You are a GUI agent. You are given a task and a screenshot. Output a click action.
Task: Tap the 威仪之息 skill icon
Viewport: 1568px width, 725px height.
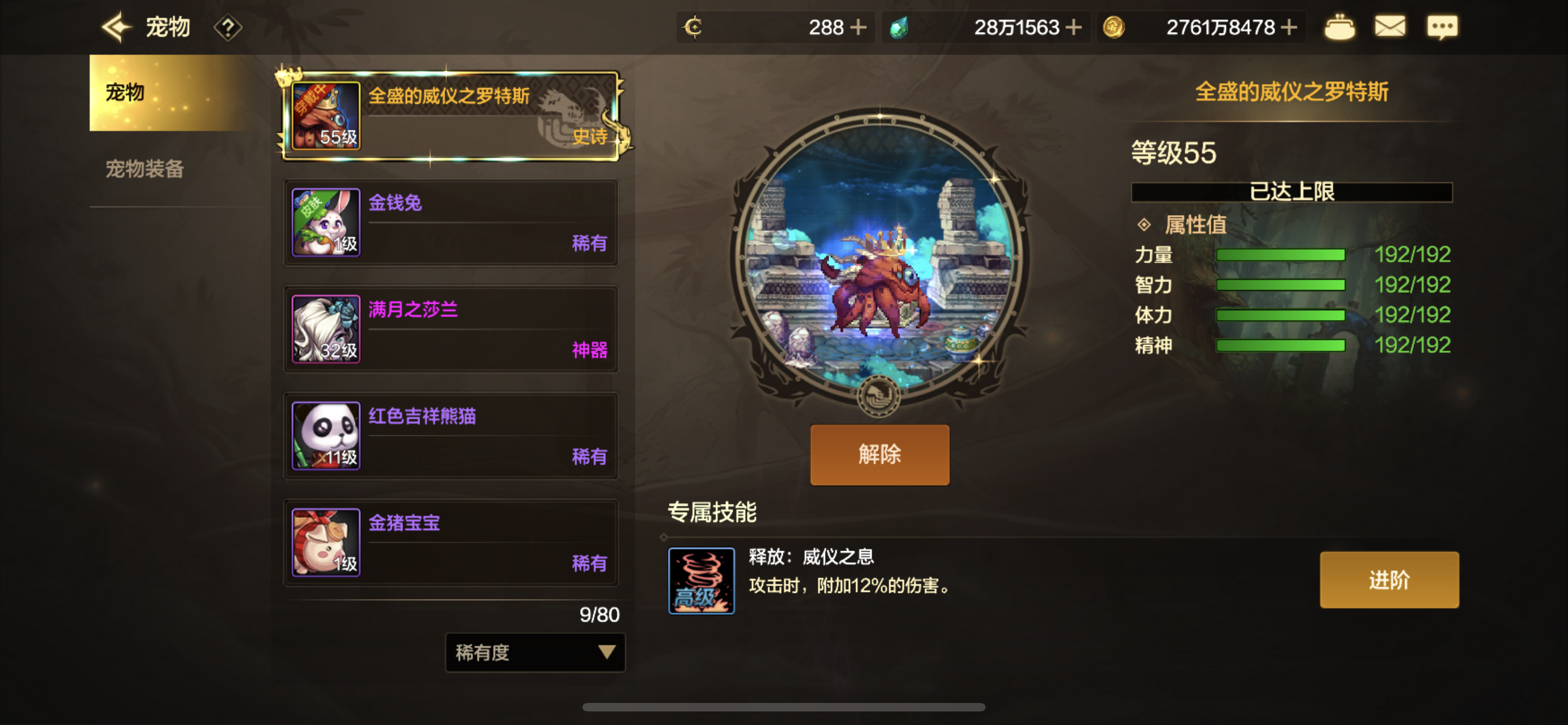pyautogui.click(x=701, y=580)
